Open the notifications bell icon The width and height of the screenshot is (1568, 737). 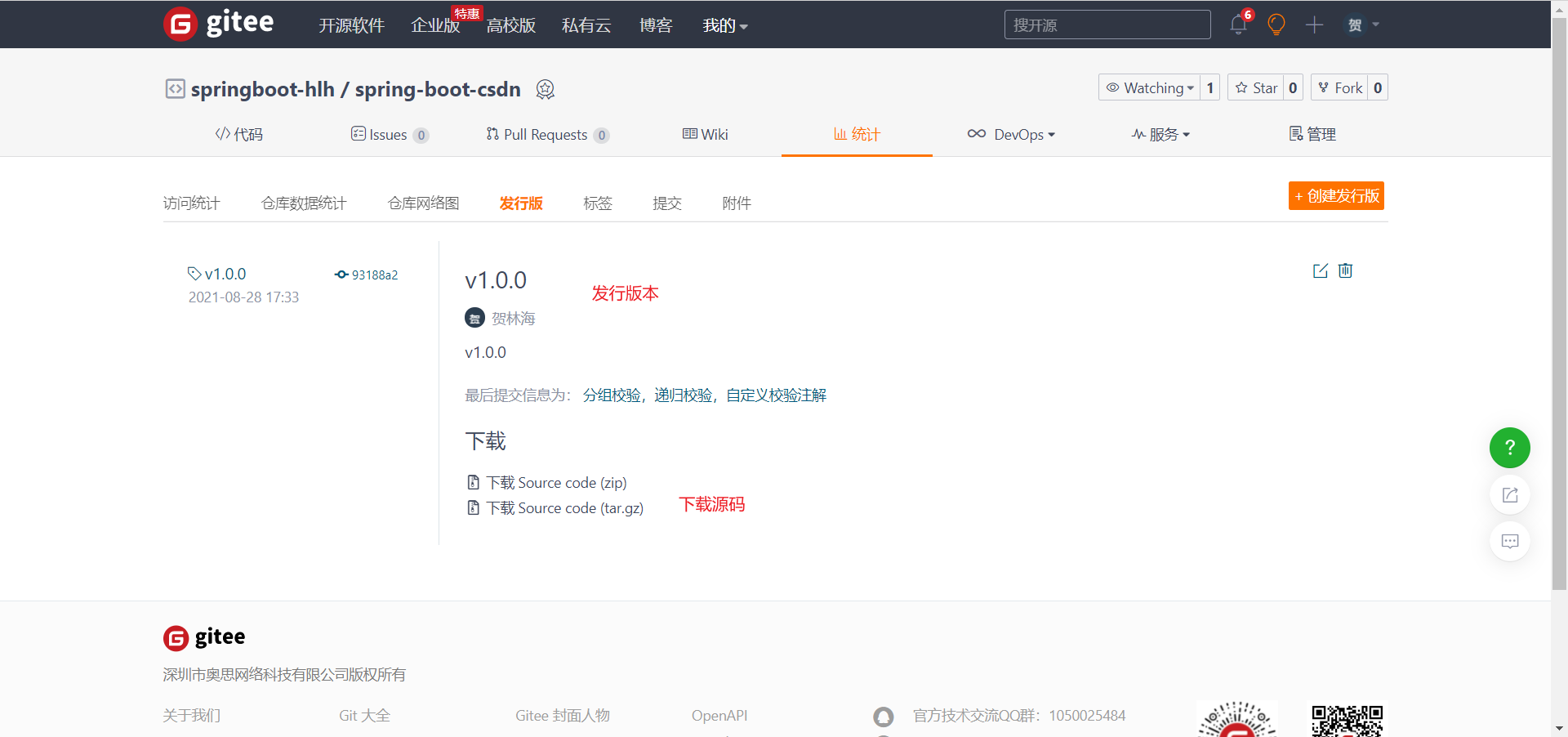point(1238,25)
